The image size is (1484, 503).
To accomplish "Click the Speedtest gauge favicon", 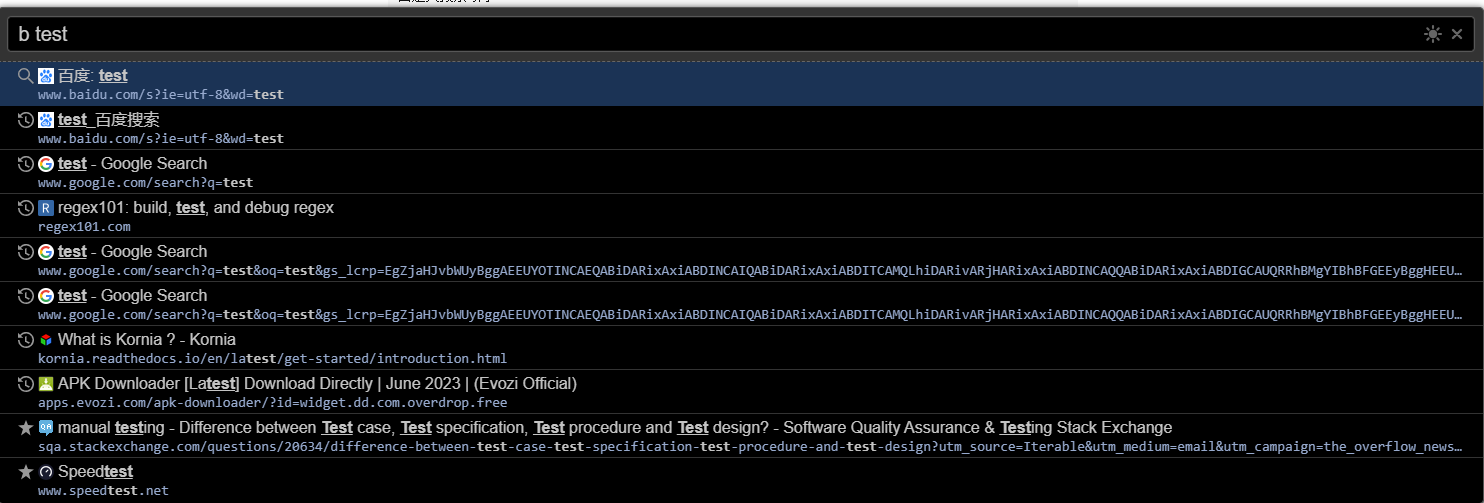I will point(46,471).
